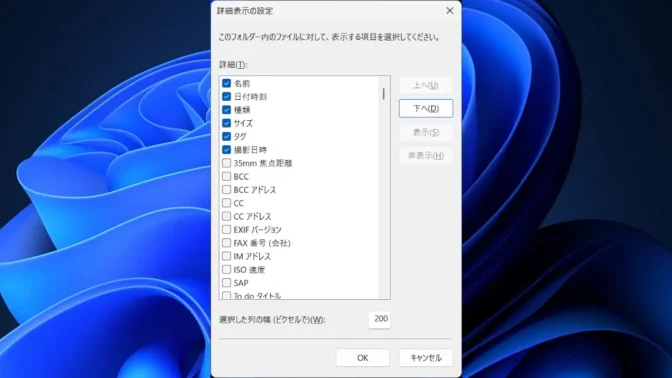Check the ISO 速度 checkbox
Image resolution: width=672 pixels, height=378 pixels.
pyautogui.click(x=226, y=269)
